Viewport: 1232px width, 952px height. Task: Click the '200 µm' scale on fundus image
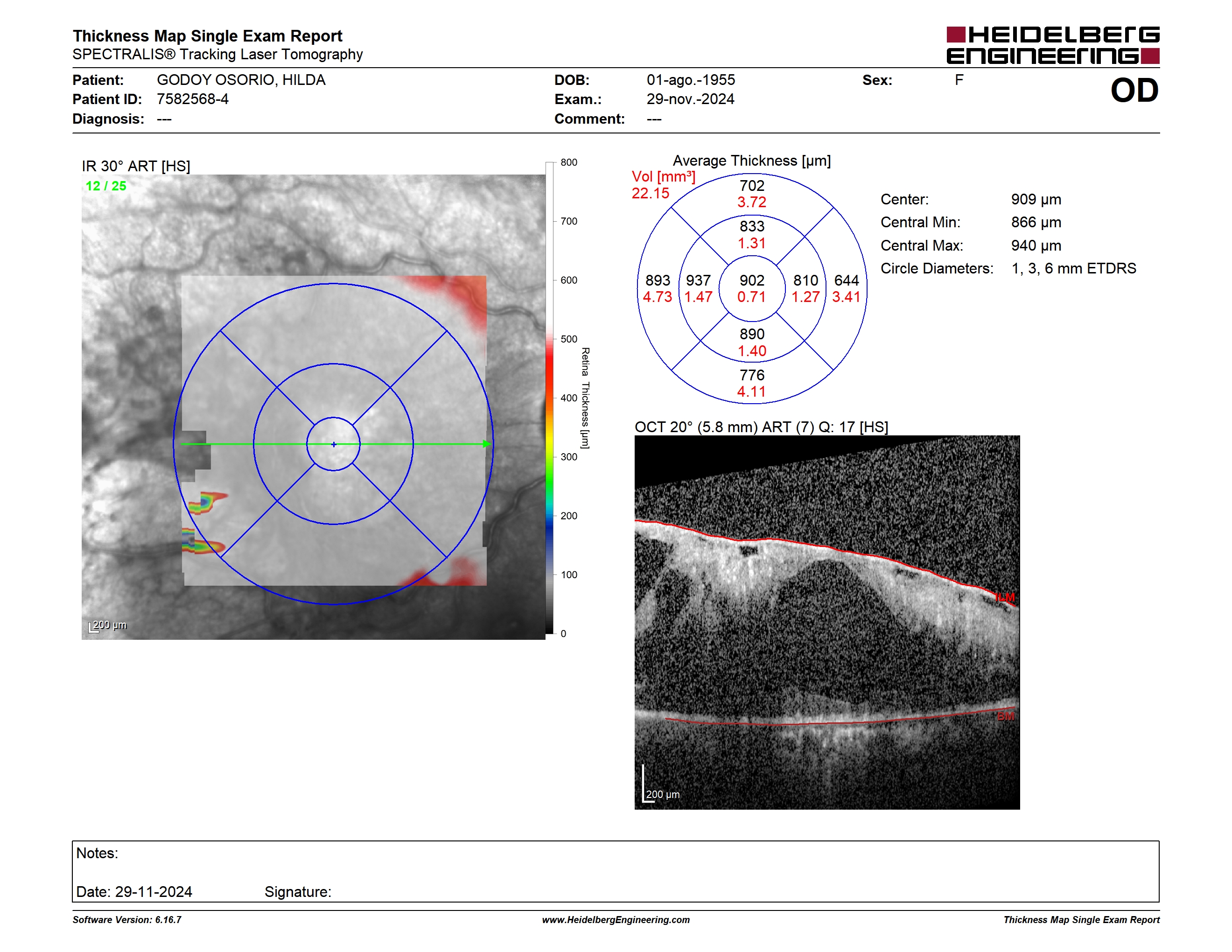[108, 625]
